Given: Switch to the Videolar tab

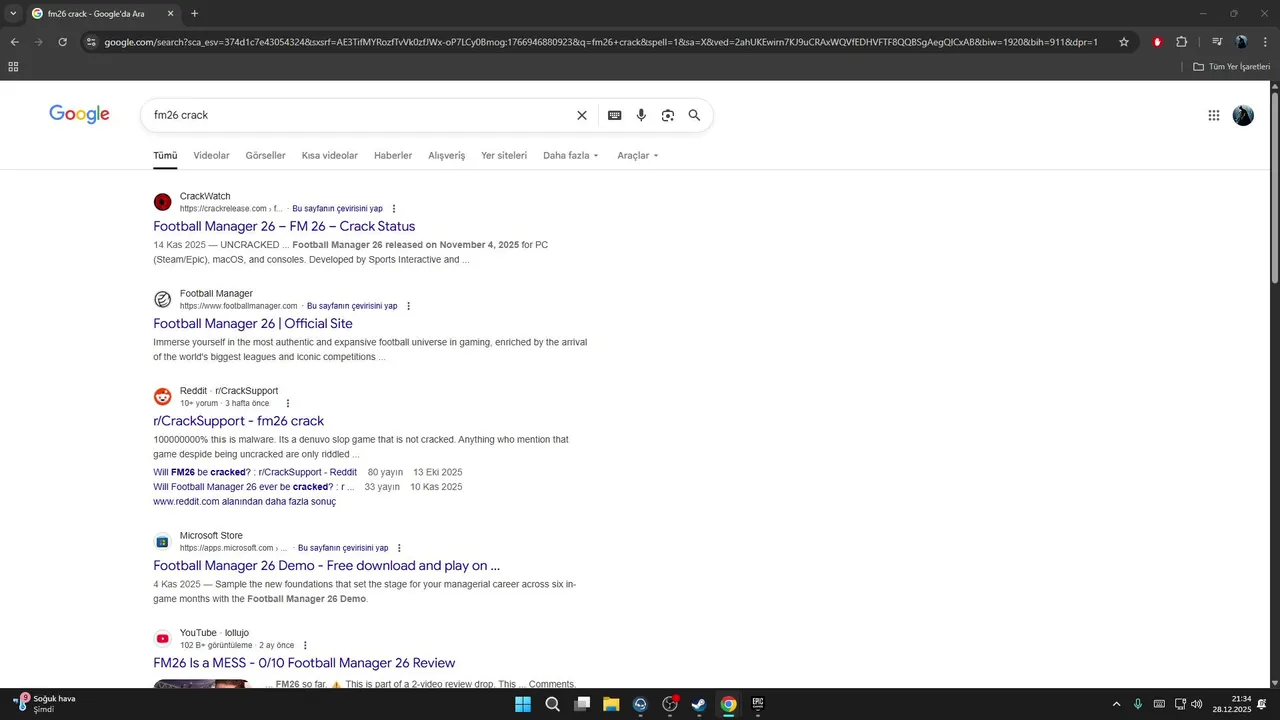Looking at the screenshot, I should click(211, 156).
